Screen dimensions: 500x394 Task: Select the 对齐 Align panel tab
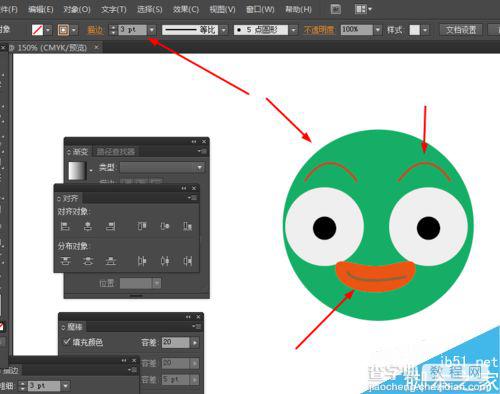[70, 198]
